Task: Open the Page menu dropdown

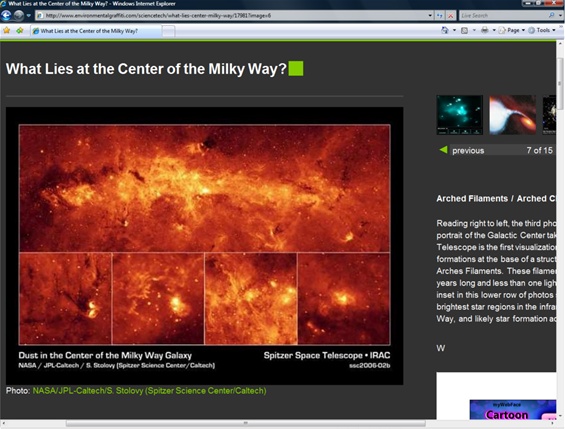Action: pos(512,31)
